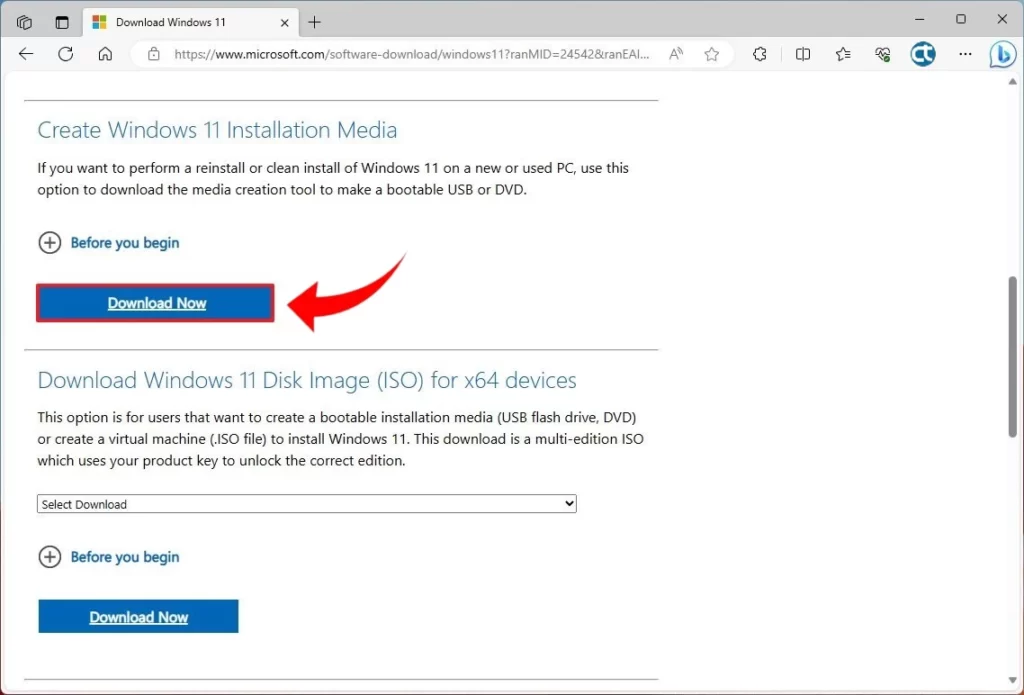This screenshot has width=1024, height=695.
Task: Activate Read aloud icon in address bar
Action: (676, 54)
